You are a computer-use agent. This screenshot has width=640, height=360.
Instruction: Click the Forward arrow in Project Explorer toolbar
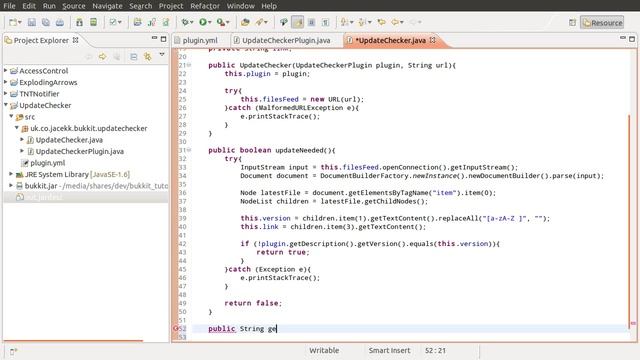102,56
